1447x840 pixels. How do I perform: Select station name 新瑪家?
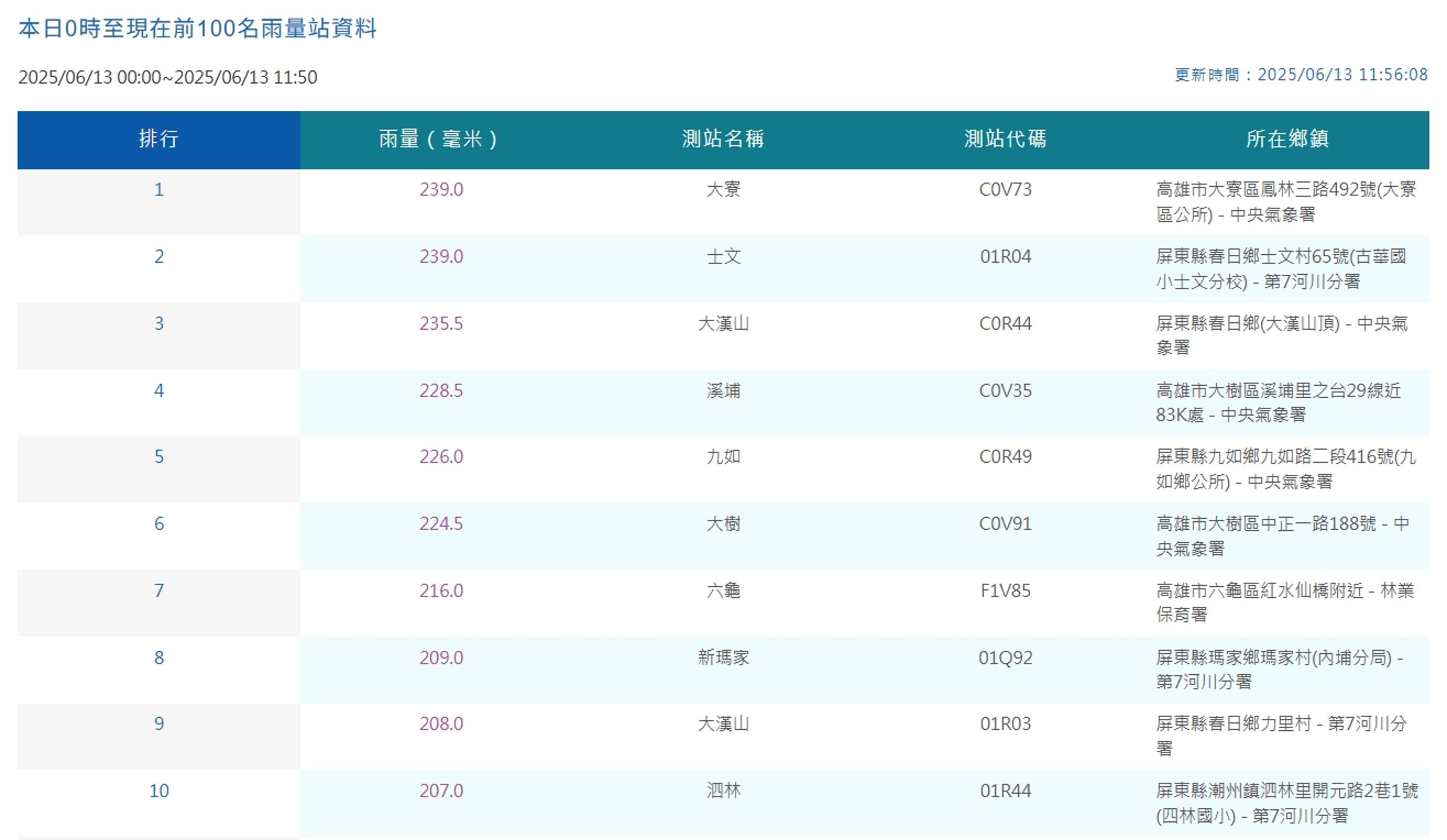(x=723, y=657)
